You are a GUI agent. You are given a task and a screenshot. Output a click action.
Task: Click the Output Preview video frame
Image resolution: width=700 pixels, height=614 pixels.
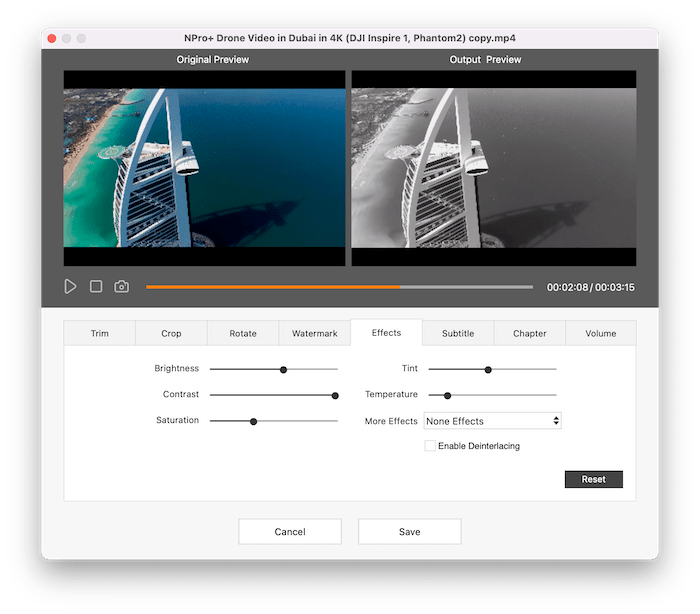click(x=493, y=168)
